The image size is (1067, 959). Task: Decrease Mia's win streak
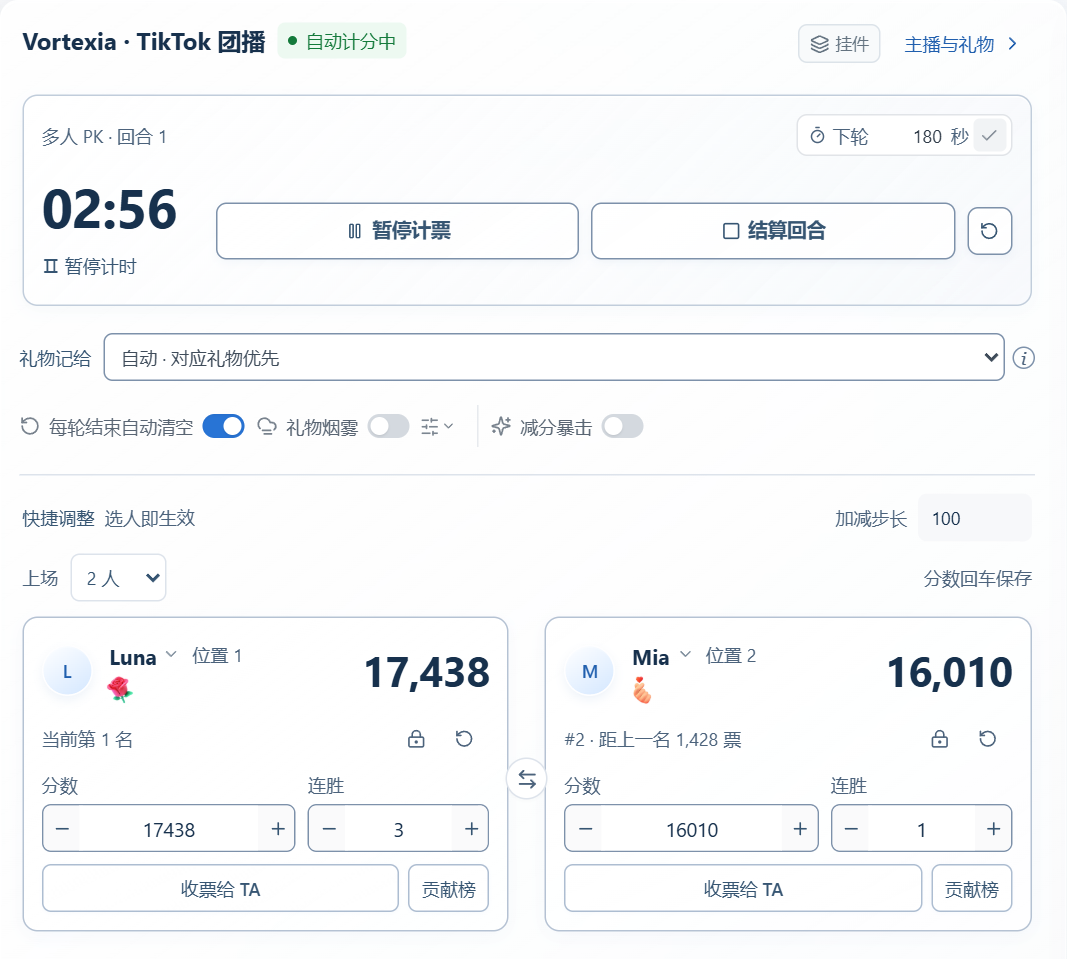851,828
